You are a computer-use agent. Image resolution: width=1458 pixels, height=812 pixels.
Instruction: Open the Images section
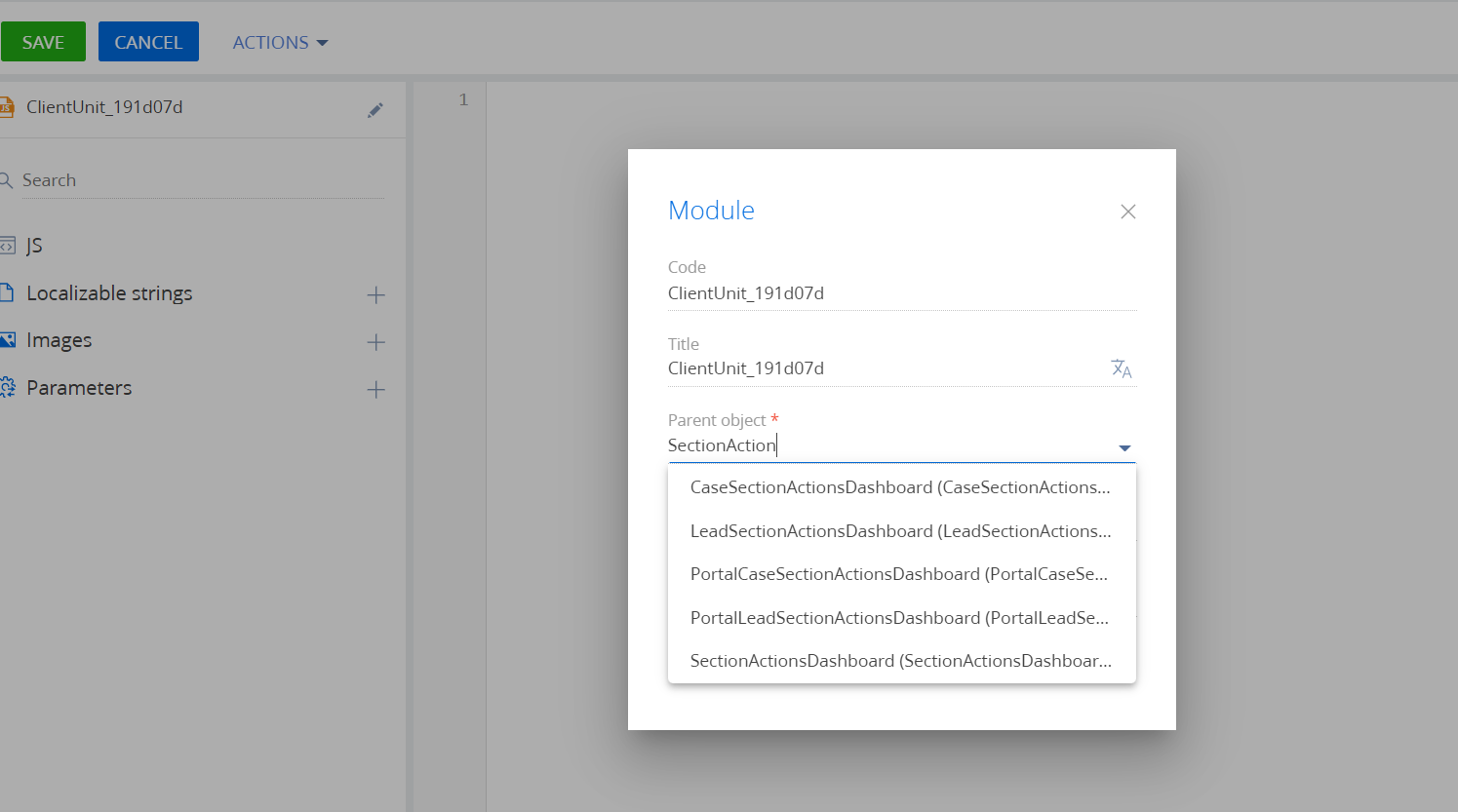(x=59, y=340)
